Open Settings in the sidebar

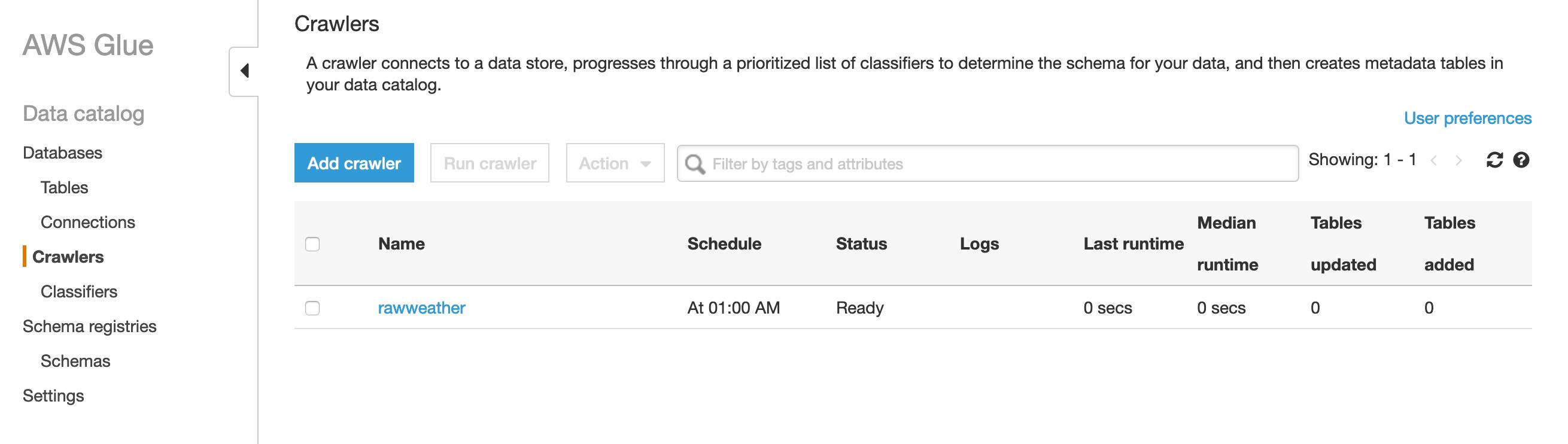(53, 396)
